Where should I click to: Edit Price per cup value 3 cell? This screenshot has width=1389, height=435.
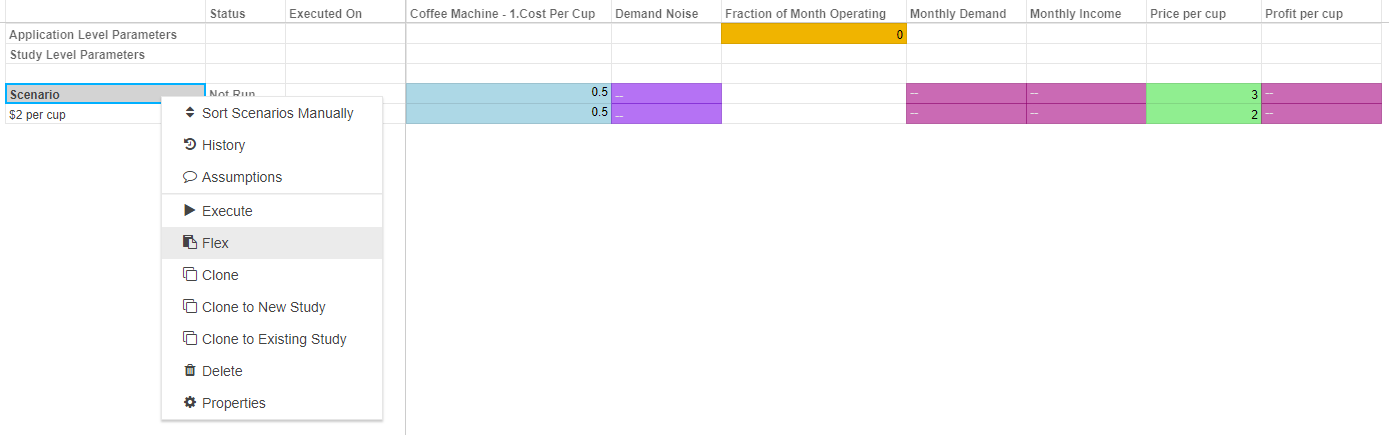(x=1203, y=94)
